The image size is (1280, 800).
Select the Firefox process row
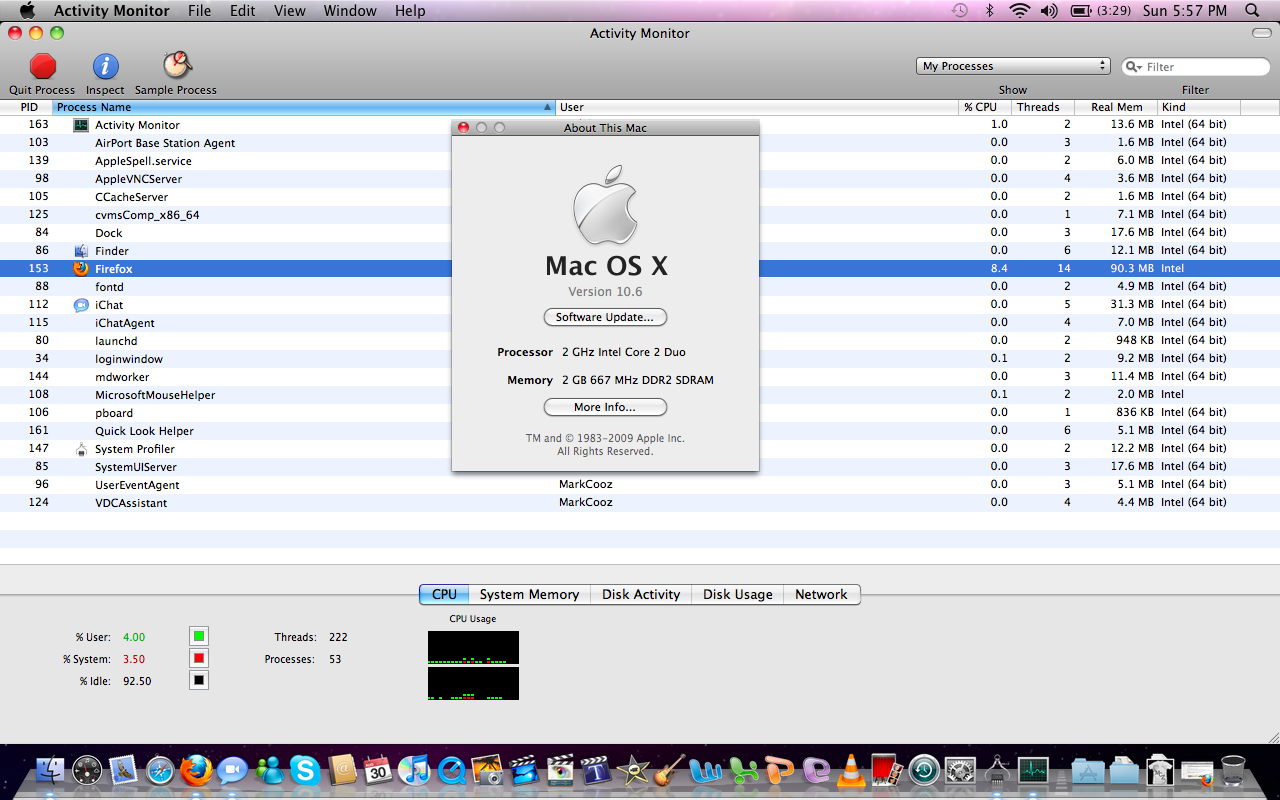pyautogui.click(x=640, y=268)
